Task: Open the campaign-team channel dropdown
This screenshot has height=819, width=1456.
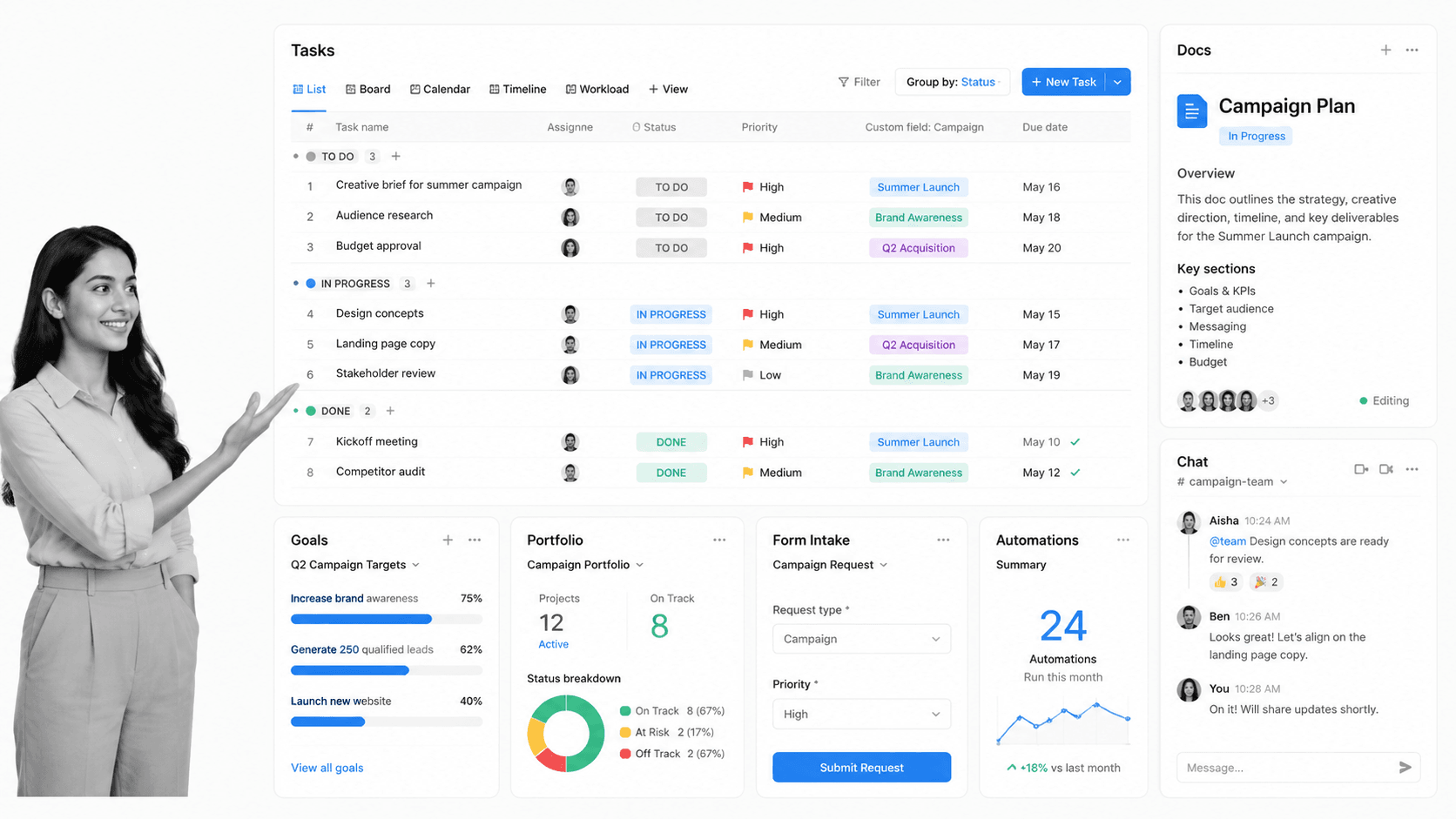Action: coord(1232,481)
